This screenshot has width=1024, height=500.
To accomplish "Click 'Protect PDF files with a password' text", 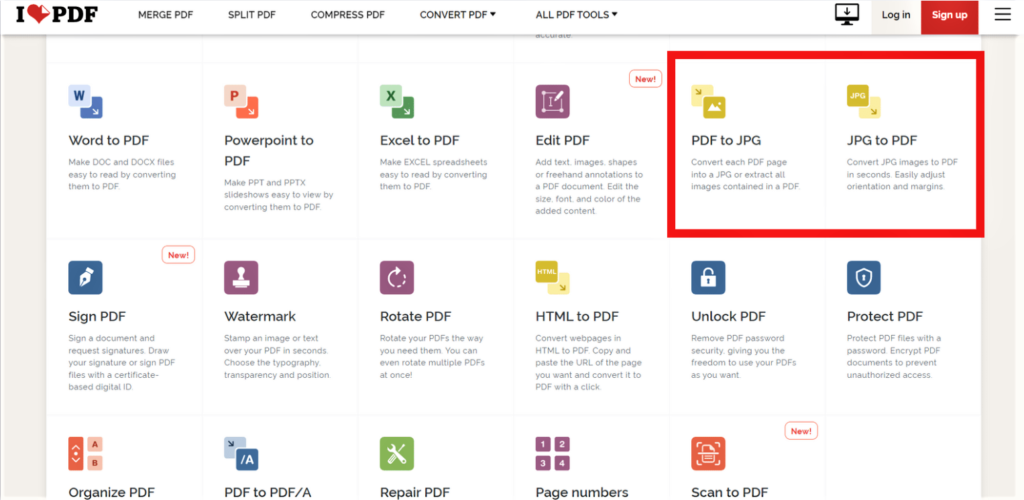I will click(x=894, y=356).
